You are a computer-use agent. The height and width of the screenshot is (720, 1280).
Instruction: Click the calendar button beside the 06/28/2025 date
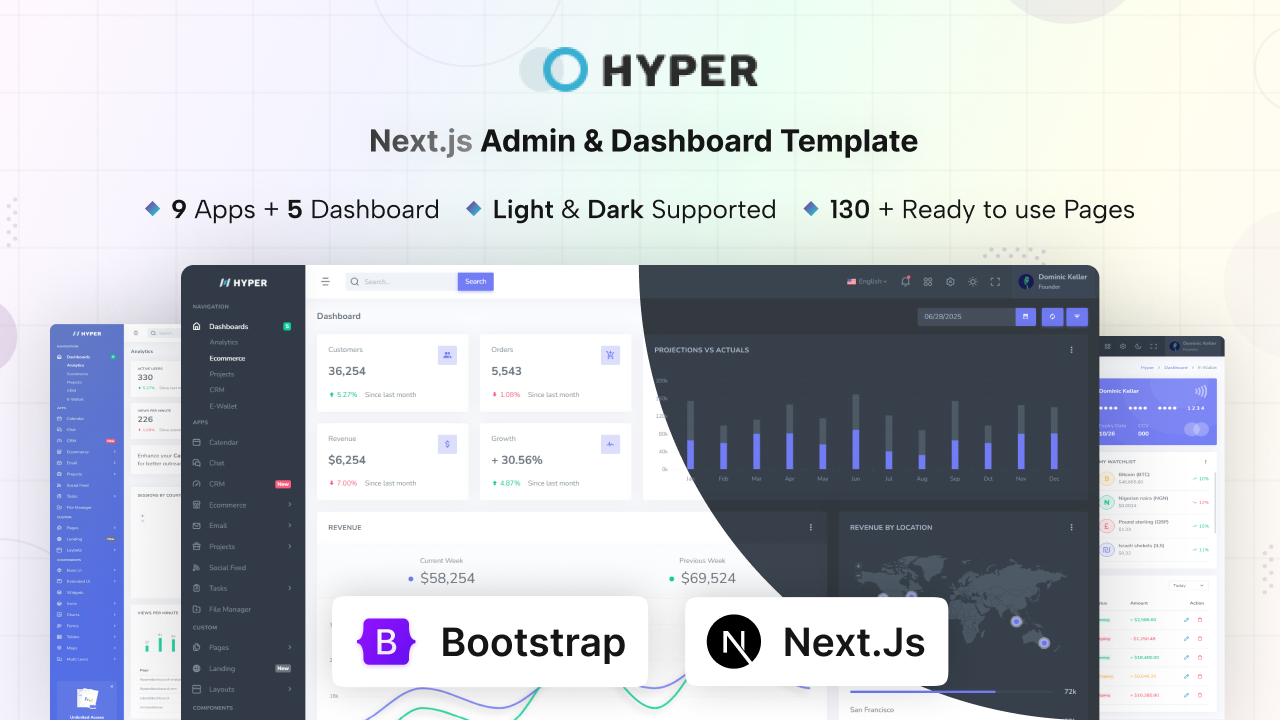[1025, 316]
